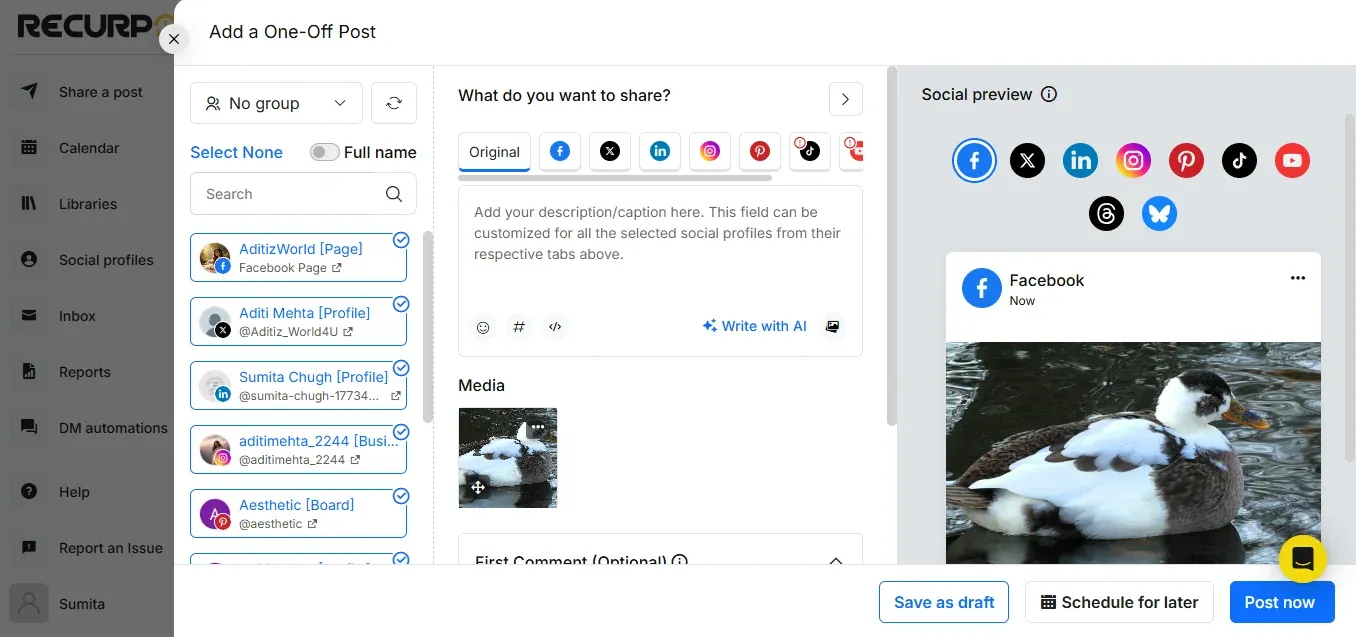Open @aditimehta_2244 external link icon

[357, 460]
